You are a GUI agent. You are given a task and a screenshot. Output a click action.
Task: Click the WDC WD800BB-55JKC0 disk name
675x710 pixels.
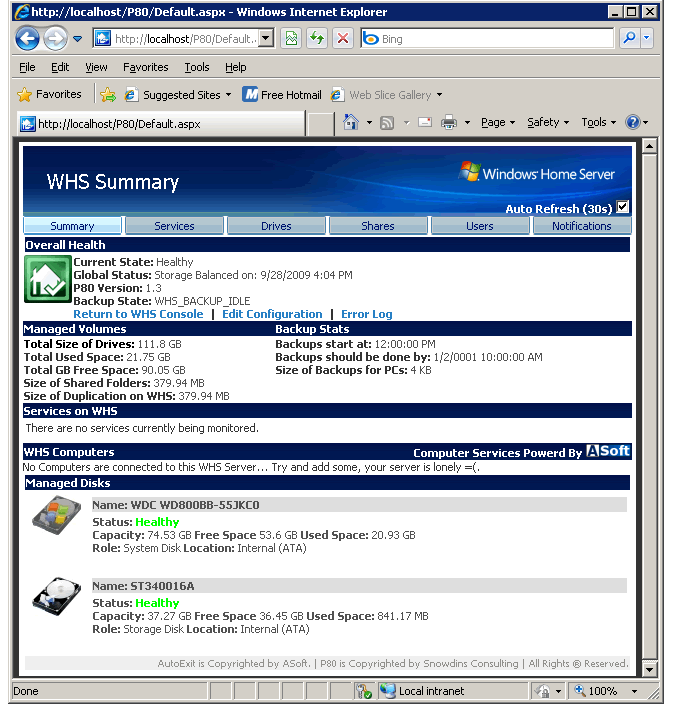[x=195, y=504]
